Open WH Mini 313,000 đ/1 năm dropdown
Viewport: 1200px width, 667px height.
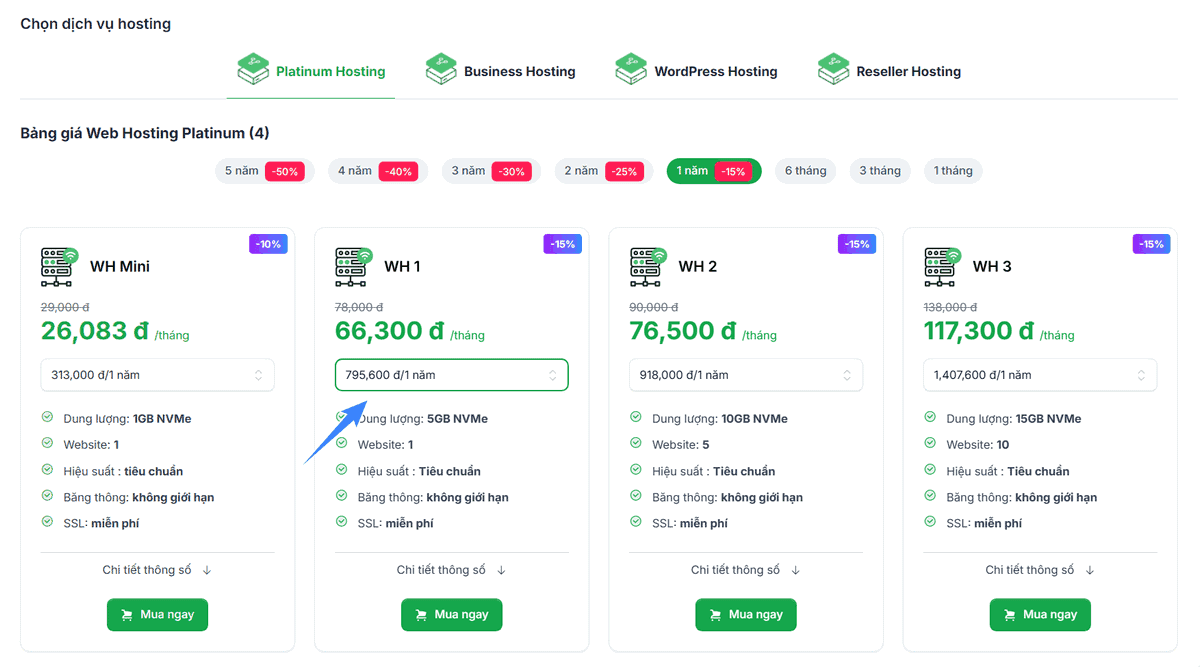157,375
